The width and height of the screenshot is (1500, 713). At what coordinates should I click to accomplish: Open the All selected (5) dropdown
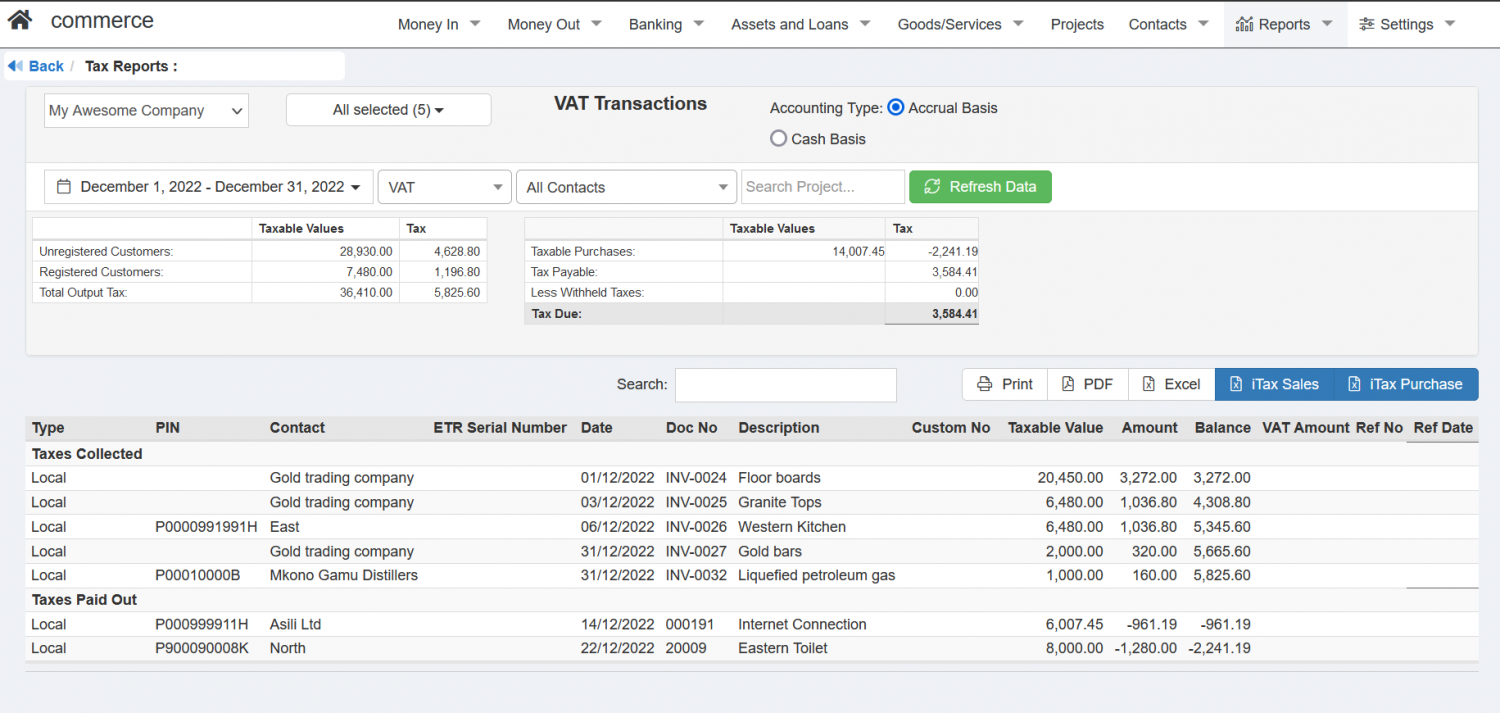pyautogui.click(x=388, y=110)
